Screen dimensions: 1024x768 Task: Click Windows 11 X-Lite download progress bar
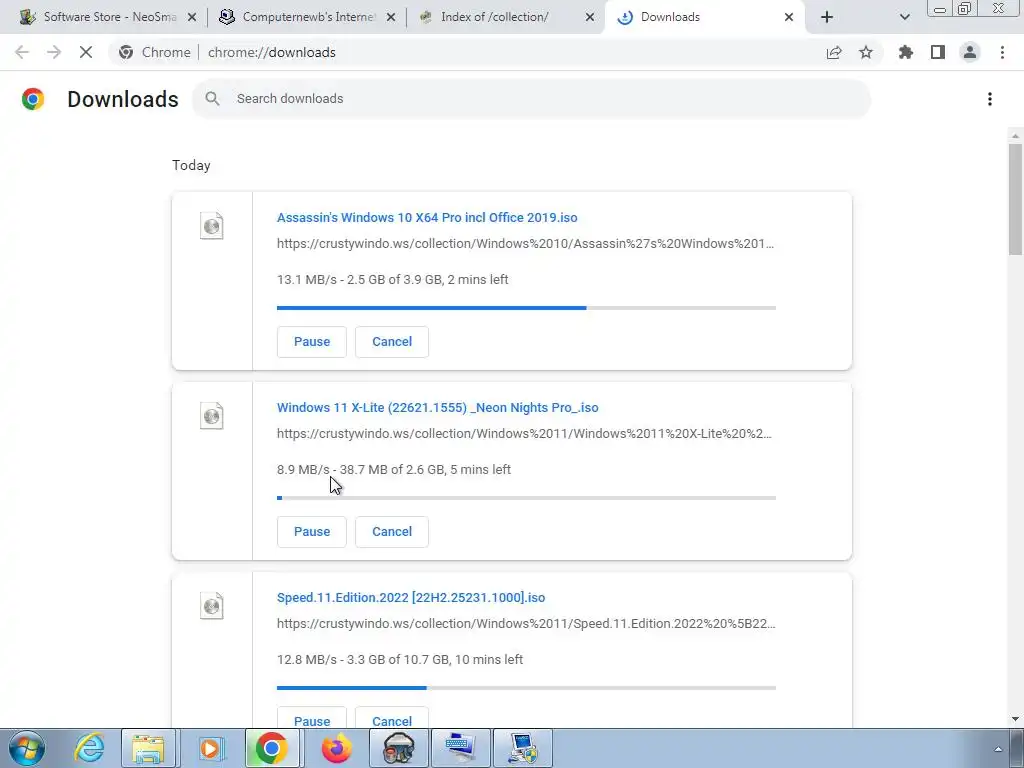[526, 498]
